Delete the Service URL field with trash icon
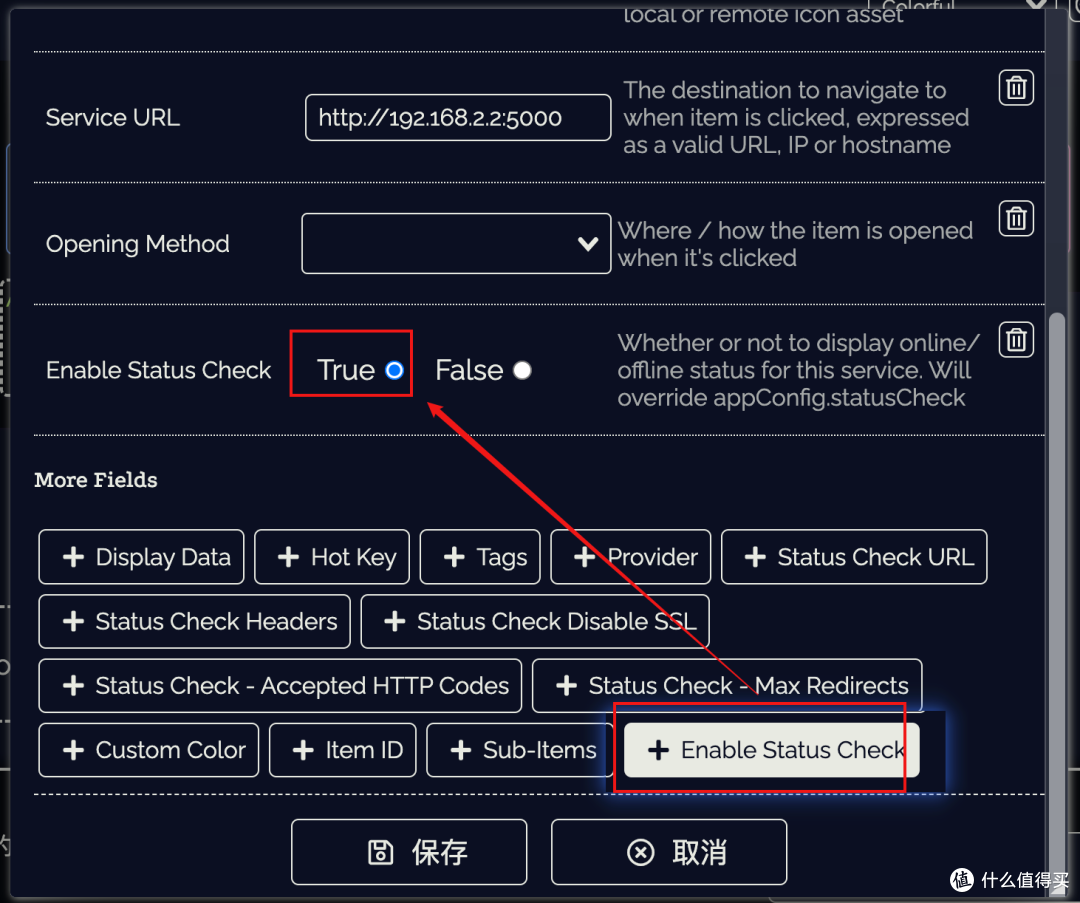The width and height of the screenshot is (1080, 903). [x=1016, y=89]
